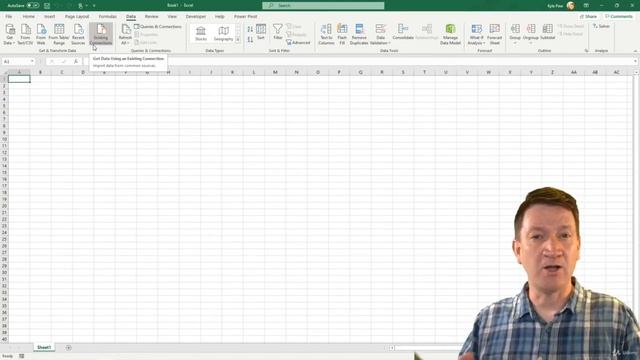Viewport: 640px width, 360px height.
Task: Expand the Ungroup dropdown arrow
Action: click(531, 42)
